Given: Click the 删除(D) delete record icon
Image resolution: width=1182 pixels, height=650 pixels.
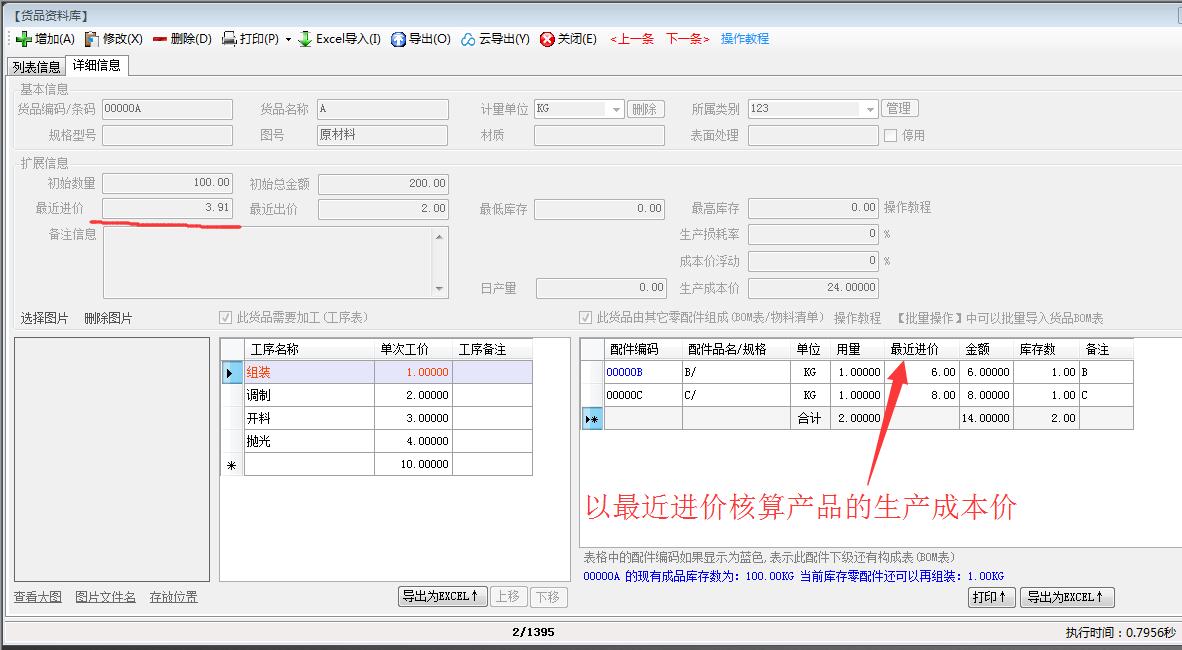Looking at the screenshot, I should tap(158, 40).
